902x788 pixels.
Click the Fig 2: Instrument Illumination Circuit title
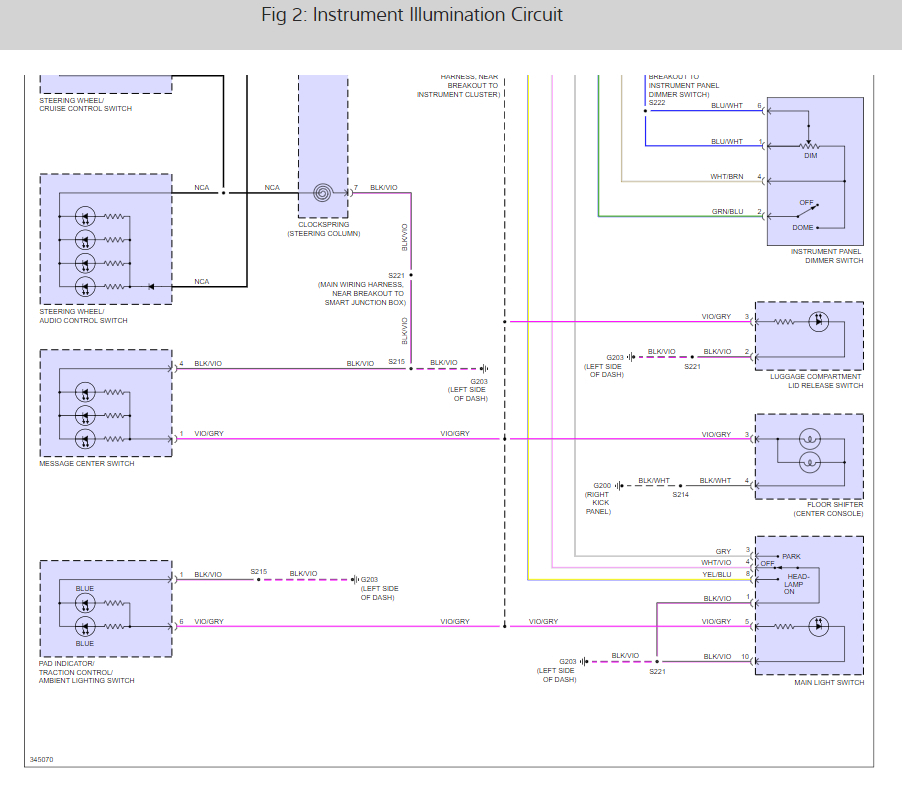click(412, 15)
